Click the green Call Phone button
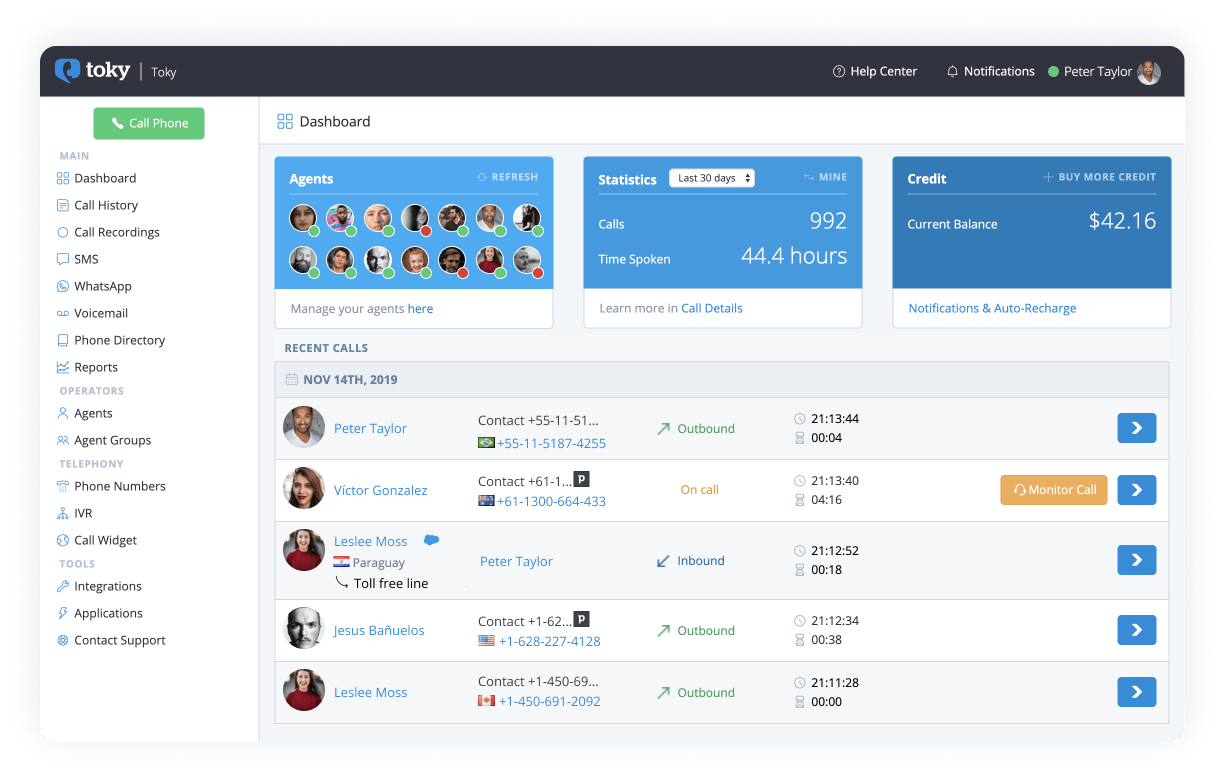The height and width of the screenshot is (776, 1225). click(x=149, y=123)
